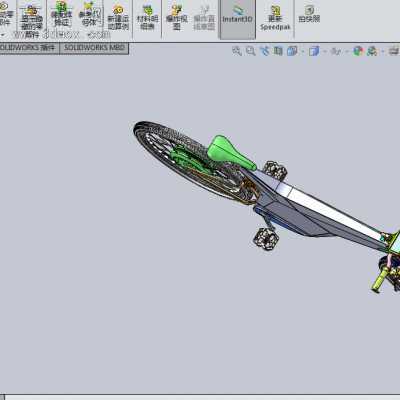This screenshot has height=400, width=400.
Task: Create an Exploded View
Action: click(177, 18)
